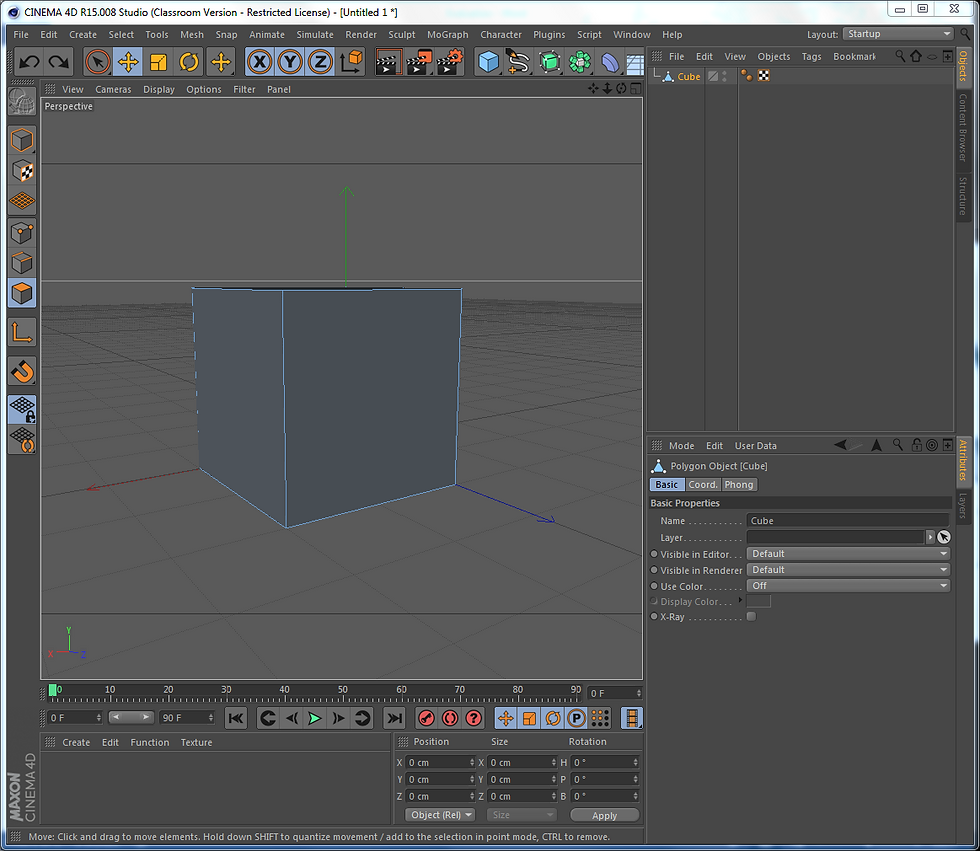Click the Redo arrow icon
Image resolution: width=980 pixels, height=851 pixels.
(59, 62)
